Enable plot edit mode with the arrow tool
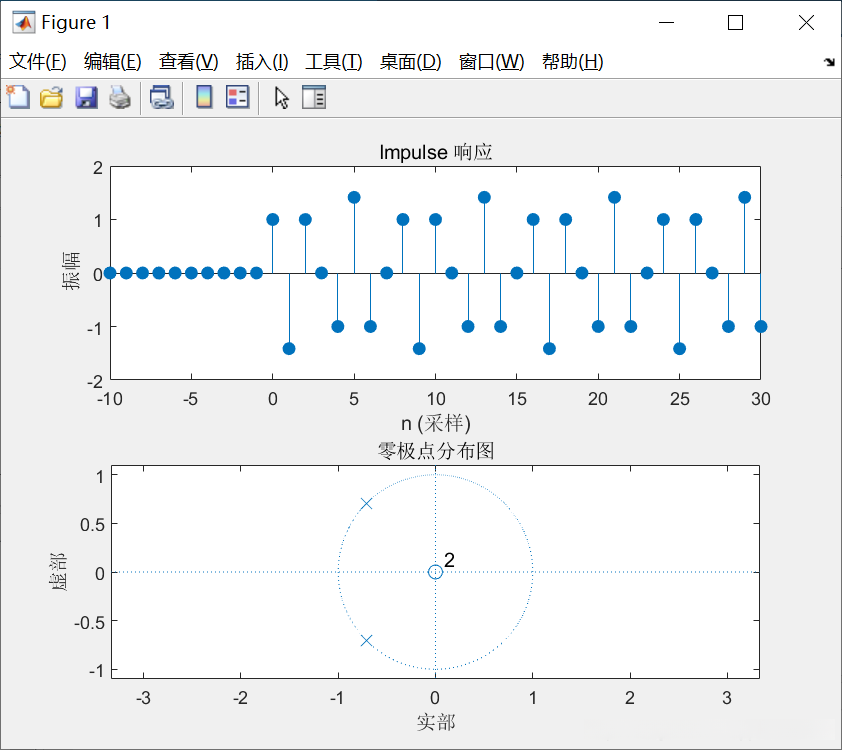Viewport: 842px width, 750px height. click(x=279, y=97)
